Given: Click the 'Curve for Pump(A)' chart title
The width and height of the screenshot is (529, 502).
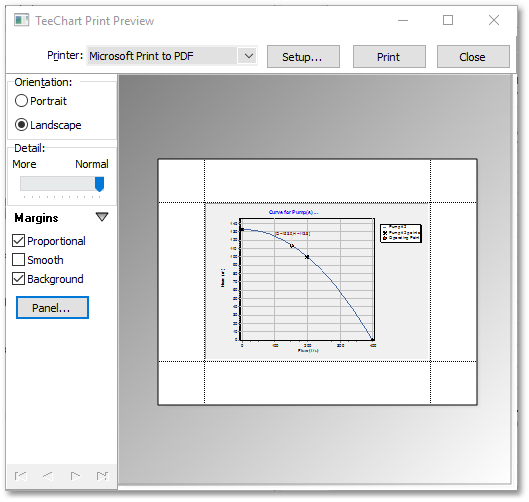Looking at the screenshot, I should click(x=293, y=212).
